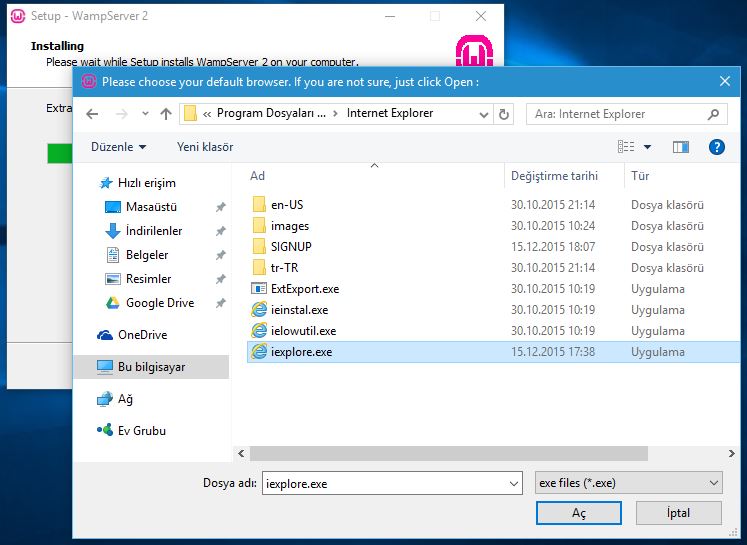Screen dimensions: 747x545
Task: Open the Düzenle menu
Action: (x=118, y=147)
